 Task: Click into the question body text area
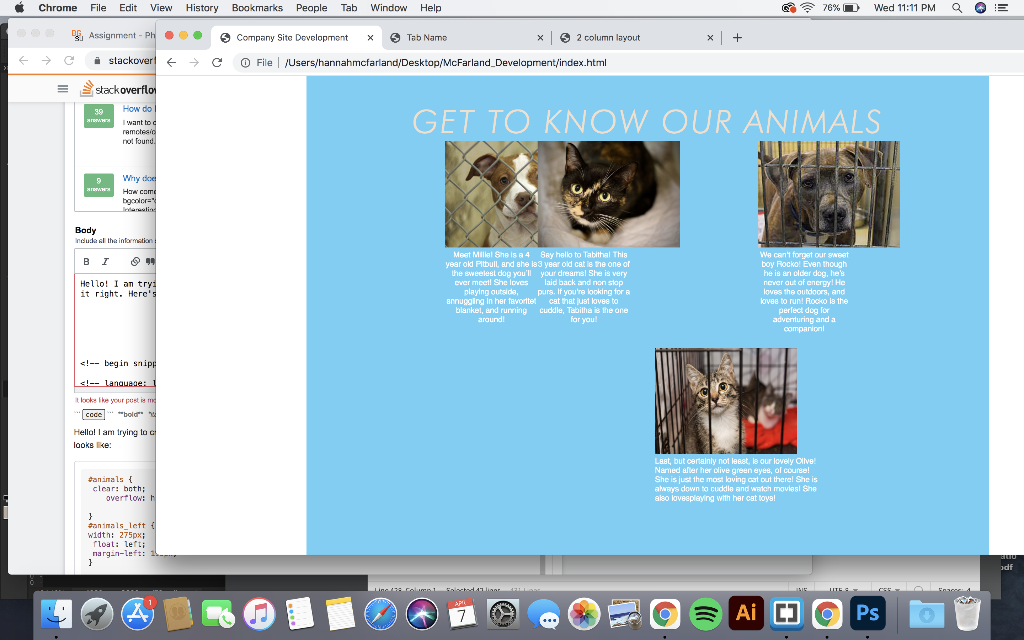[116, 330]
